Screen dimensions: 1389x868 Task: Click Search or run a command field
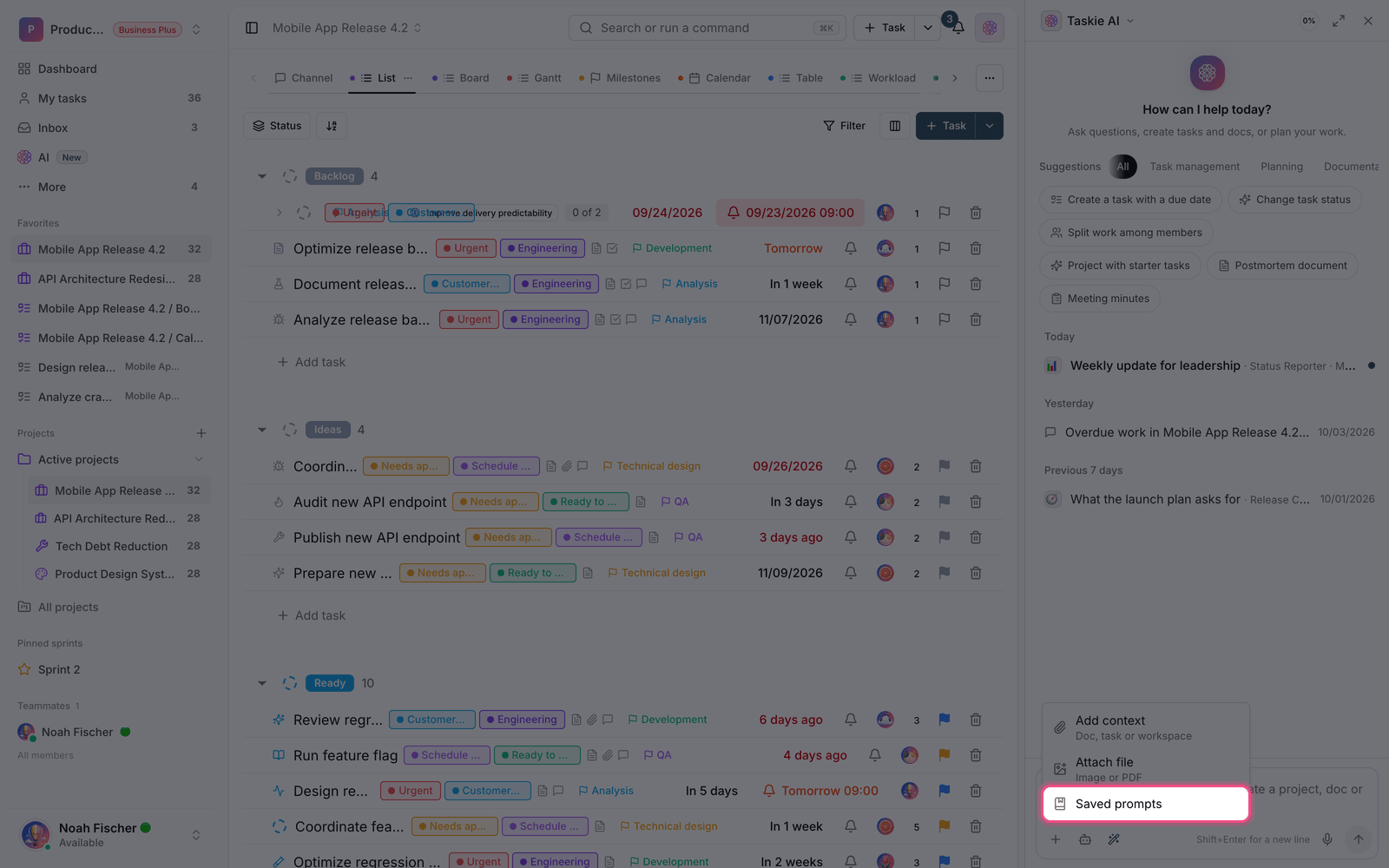coord(707,28)
